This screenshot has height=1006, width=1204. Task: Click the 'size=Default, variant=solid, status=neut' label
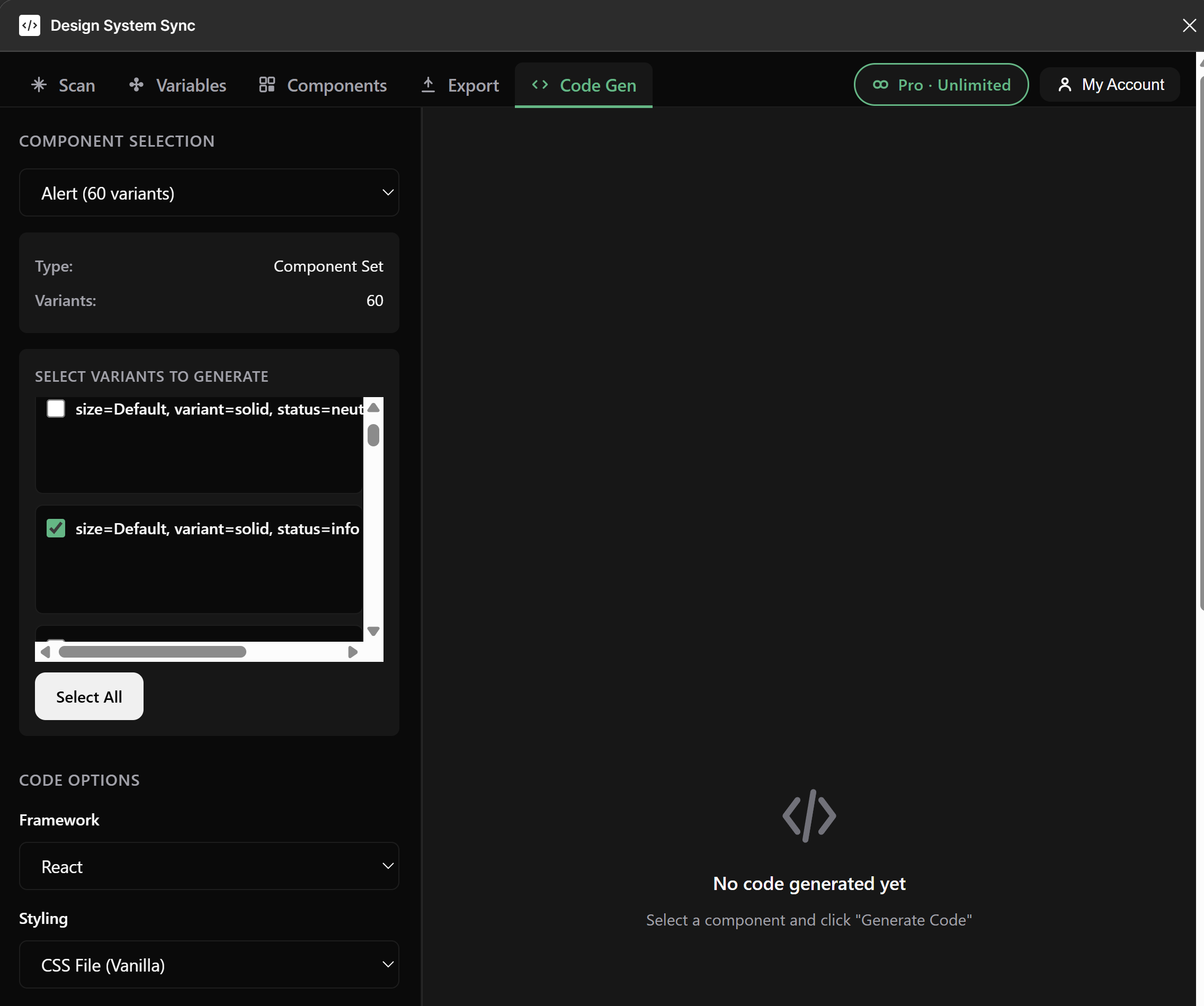point(220,409)
